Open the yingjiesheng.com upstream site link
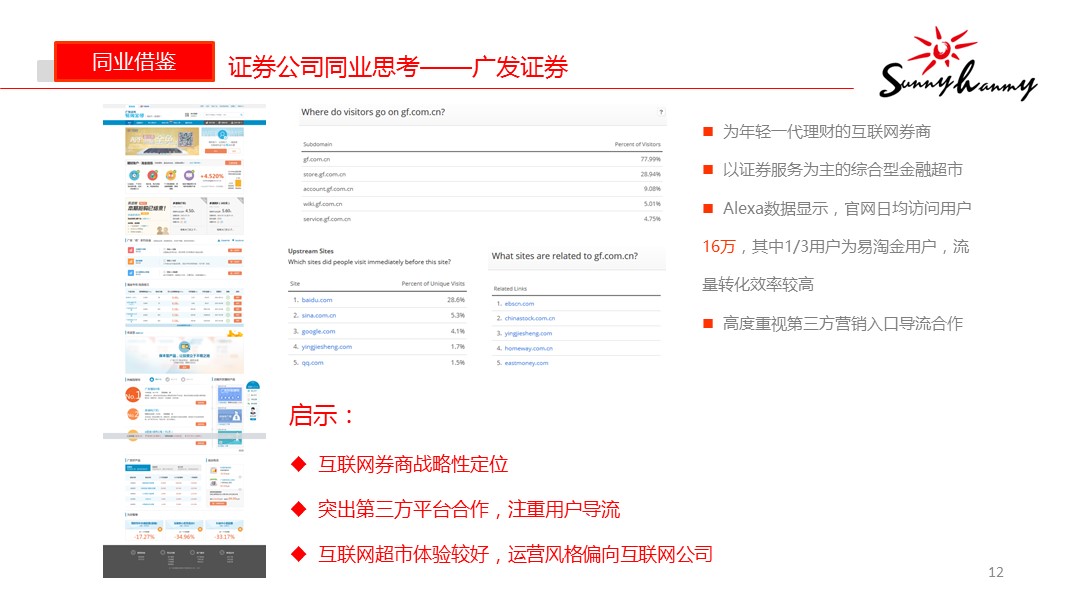This screenshot has width=1067, height=600. [x=327, y=347]
